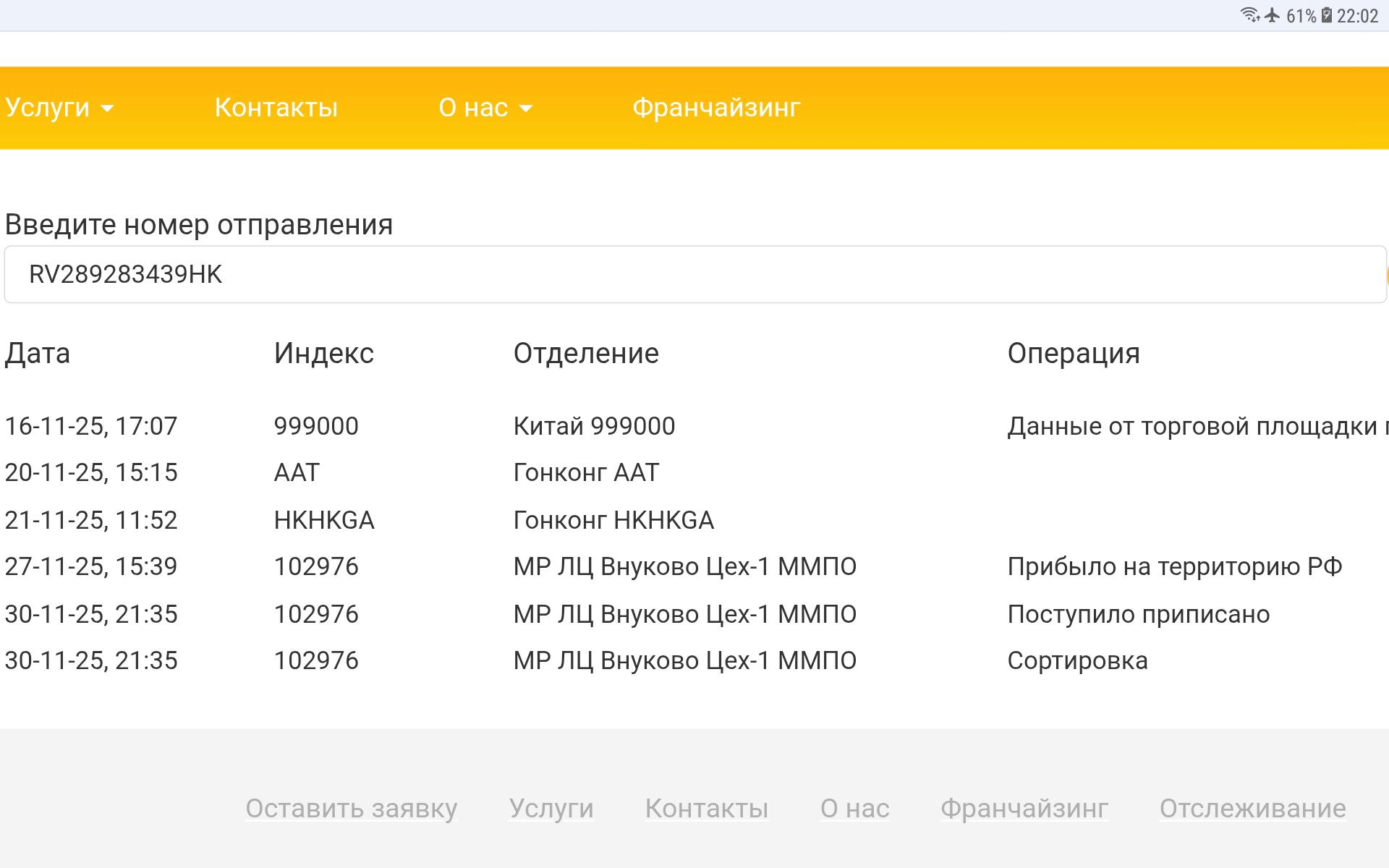Select the Прибыло на территорию РФ row
Viewport: 1389px width, 868px height.
click(x=1174, y=566)
